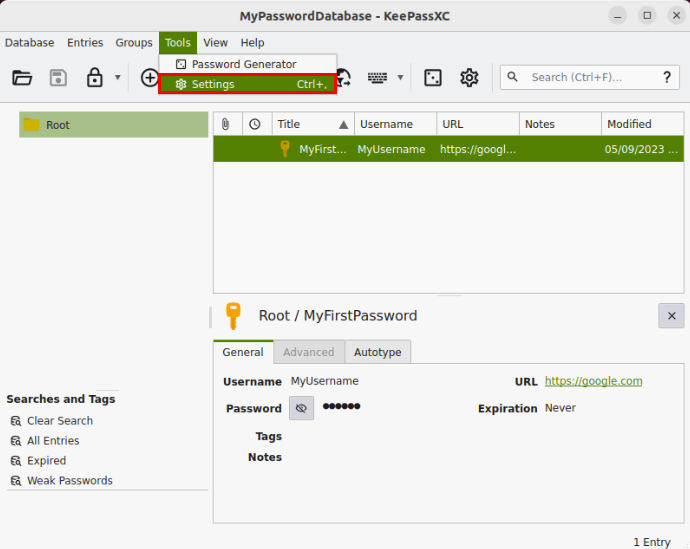Switch to the General tab
The width and height of the screenshot is (690, 549).
[243, 352]
